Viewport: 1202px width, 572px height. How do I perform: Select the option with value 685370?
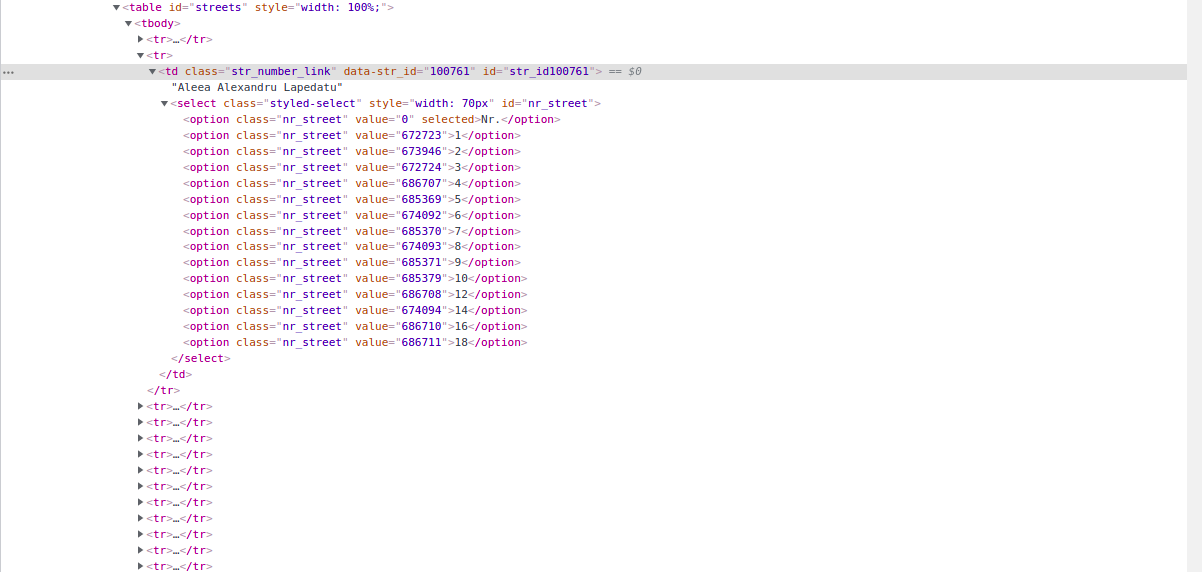click(x=352, y=232)
